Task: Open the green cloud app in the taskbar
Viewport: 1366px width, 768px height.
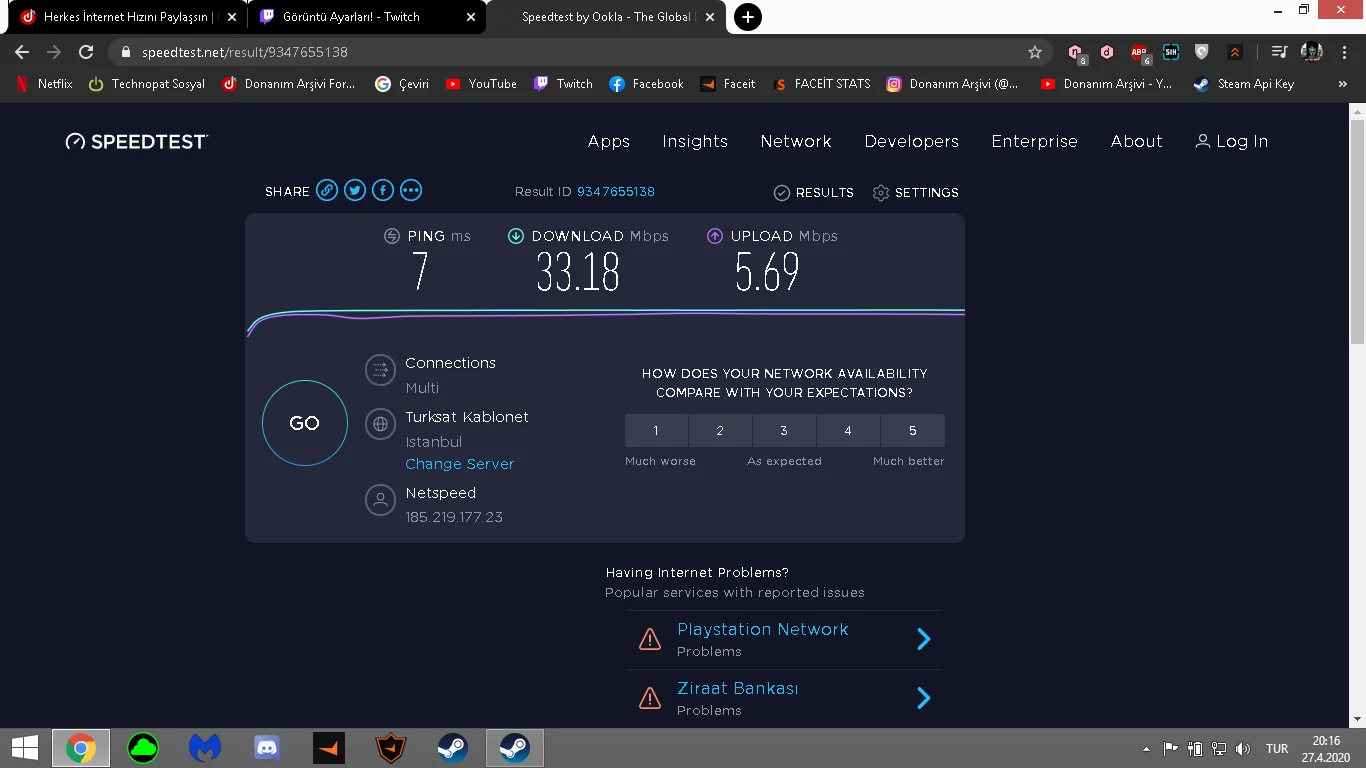Action: pos(143,748)
